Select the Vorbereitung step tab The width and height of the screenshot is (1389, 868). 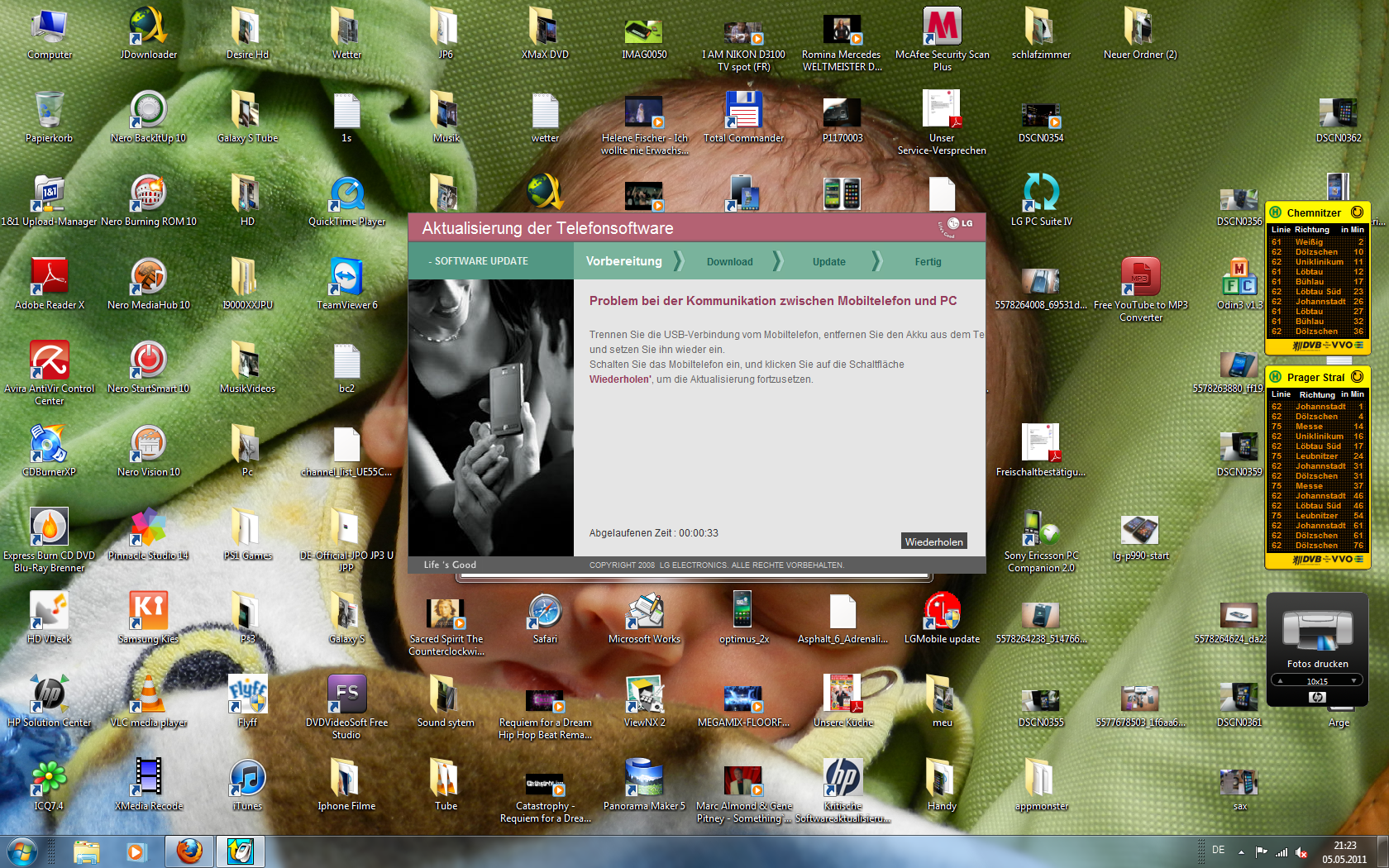(624, 261)
